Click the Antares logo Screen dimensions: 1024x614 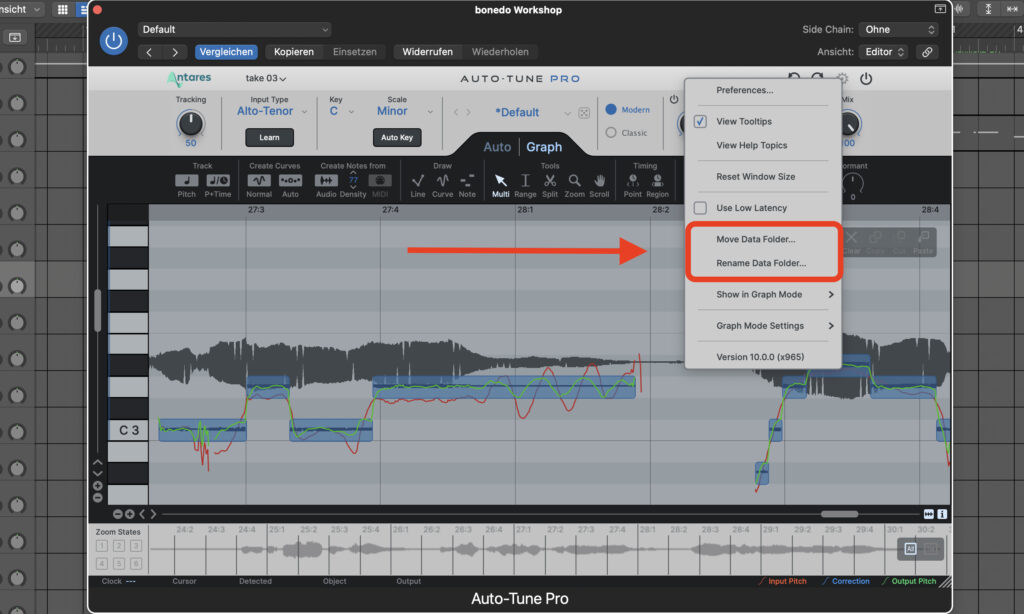coord(189,78)
